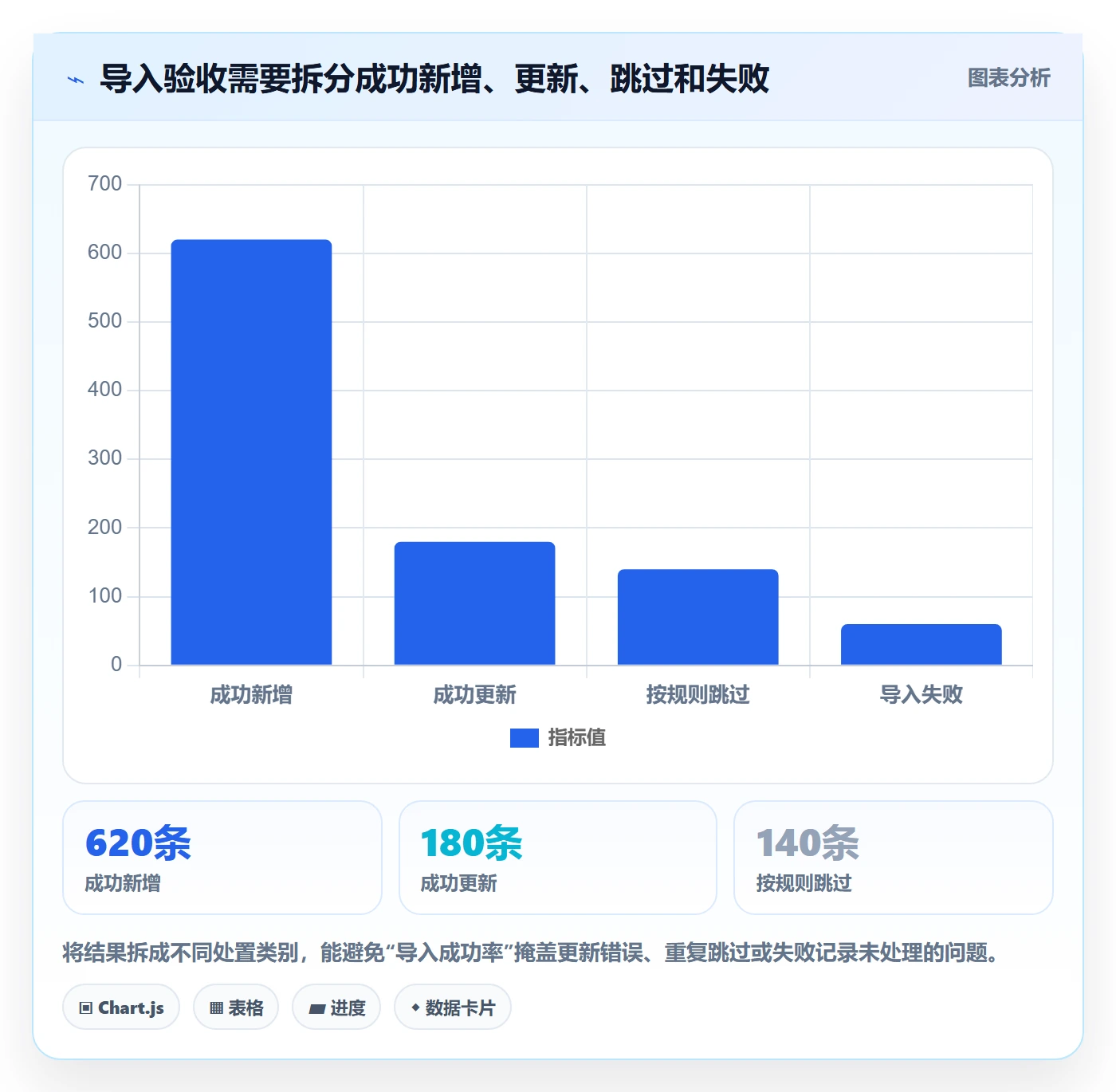Click the square icon in the Chart.js chip
This screenshot has width=1116, height=1092.
click(x=86, y=1008)
